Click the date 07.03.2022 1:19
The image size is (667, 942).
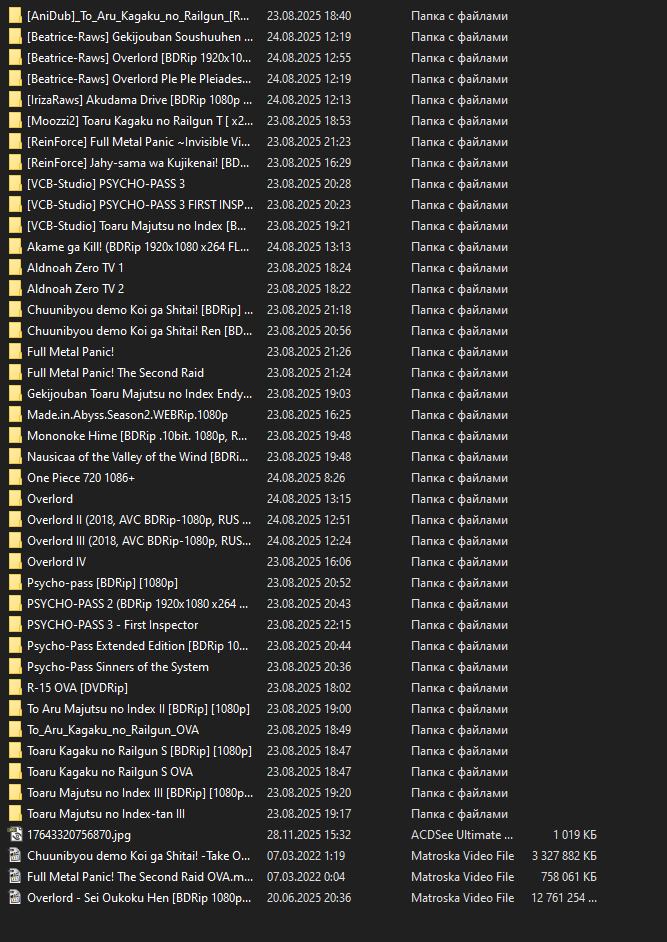coord(306,855)
